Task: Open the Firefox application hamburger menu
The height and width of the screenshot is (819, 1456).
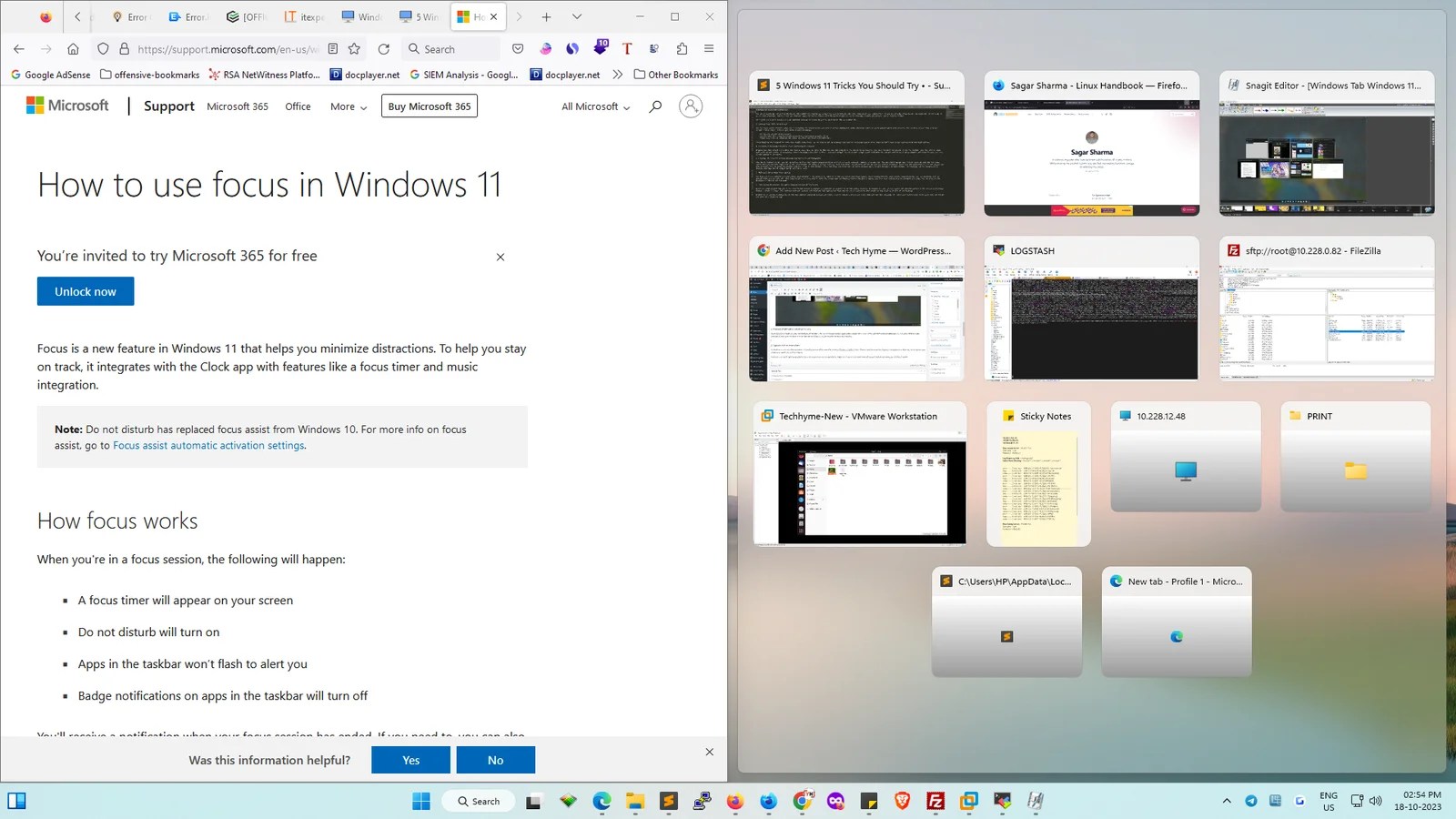Action: 709,49
